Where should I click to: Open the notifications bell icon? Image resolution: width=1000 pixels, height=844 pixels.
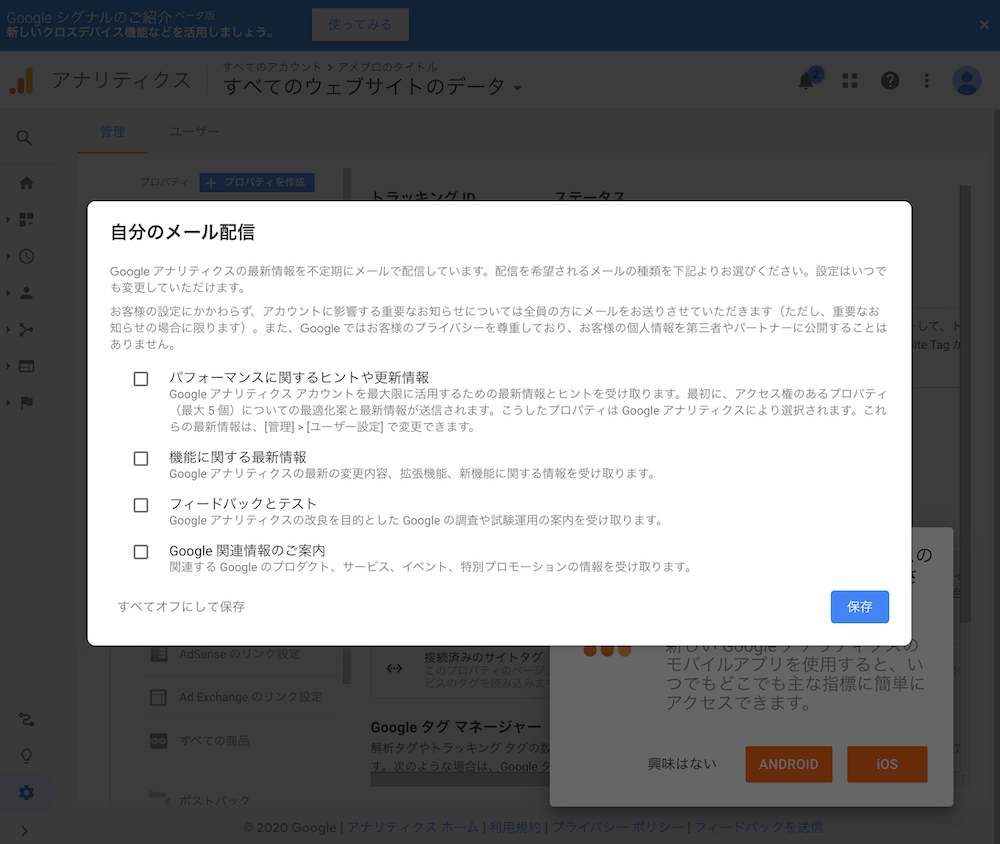806,80
